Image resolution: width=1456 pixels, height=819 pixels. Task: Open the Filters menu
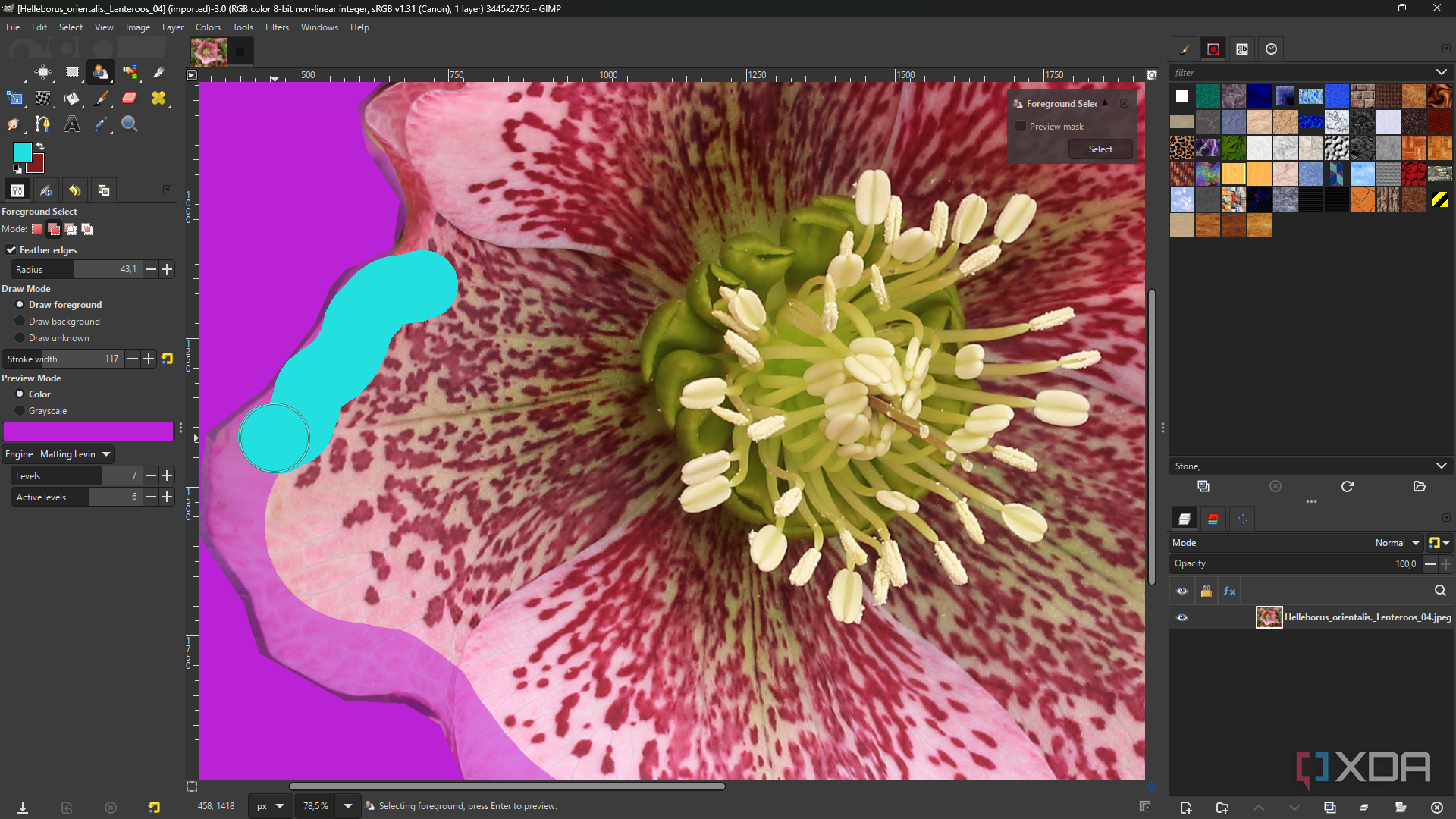click(277, 27)
